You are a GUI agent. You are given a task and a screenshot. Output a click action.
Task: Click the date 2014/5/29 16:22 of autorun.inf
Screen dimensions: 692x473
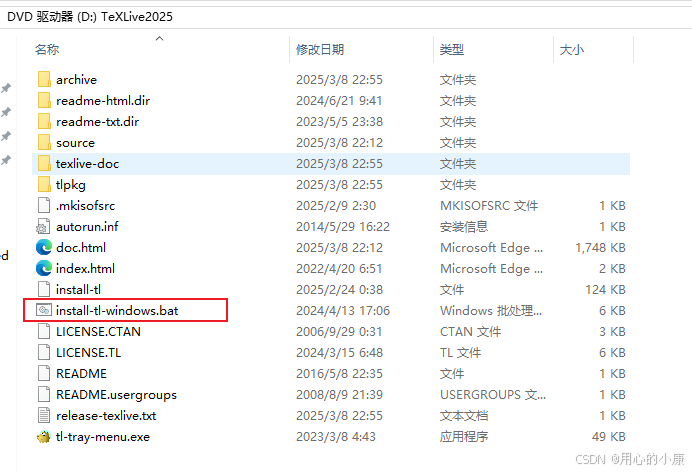[x=343, y=227]
